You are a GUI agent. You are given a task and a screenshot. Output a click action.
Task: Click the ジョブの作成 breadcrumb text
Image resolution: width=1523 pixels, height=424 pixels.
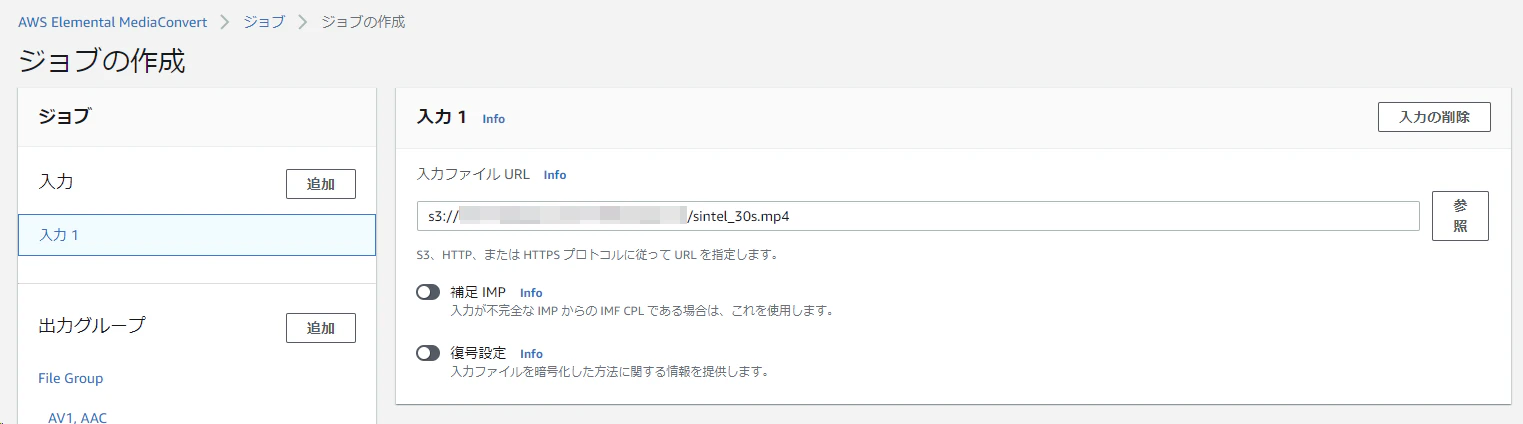(x=363, y=21)
